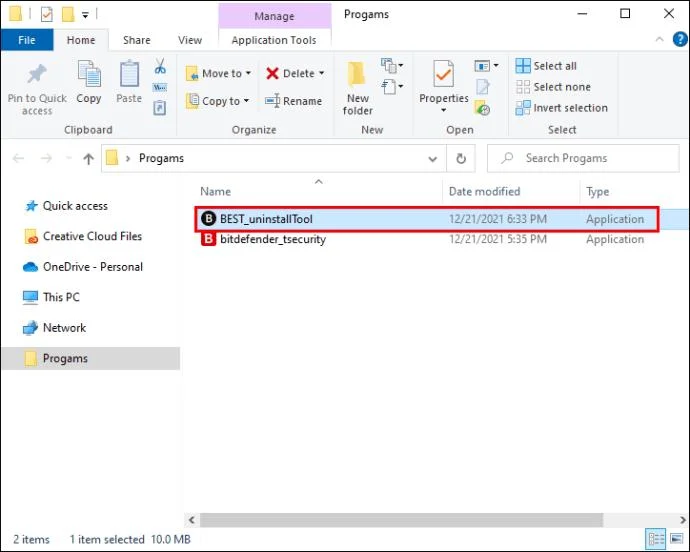Click the Progams address bar path
Viewport: 690px width, 552px height.
pyautogui.click(x=161, y=158)
